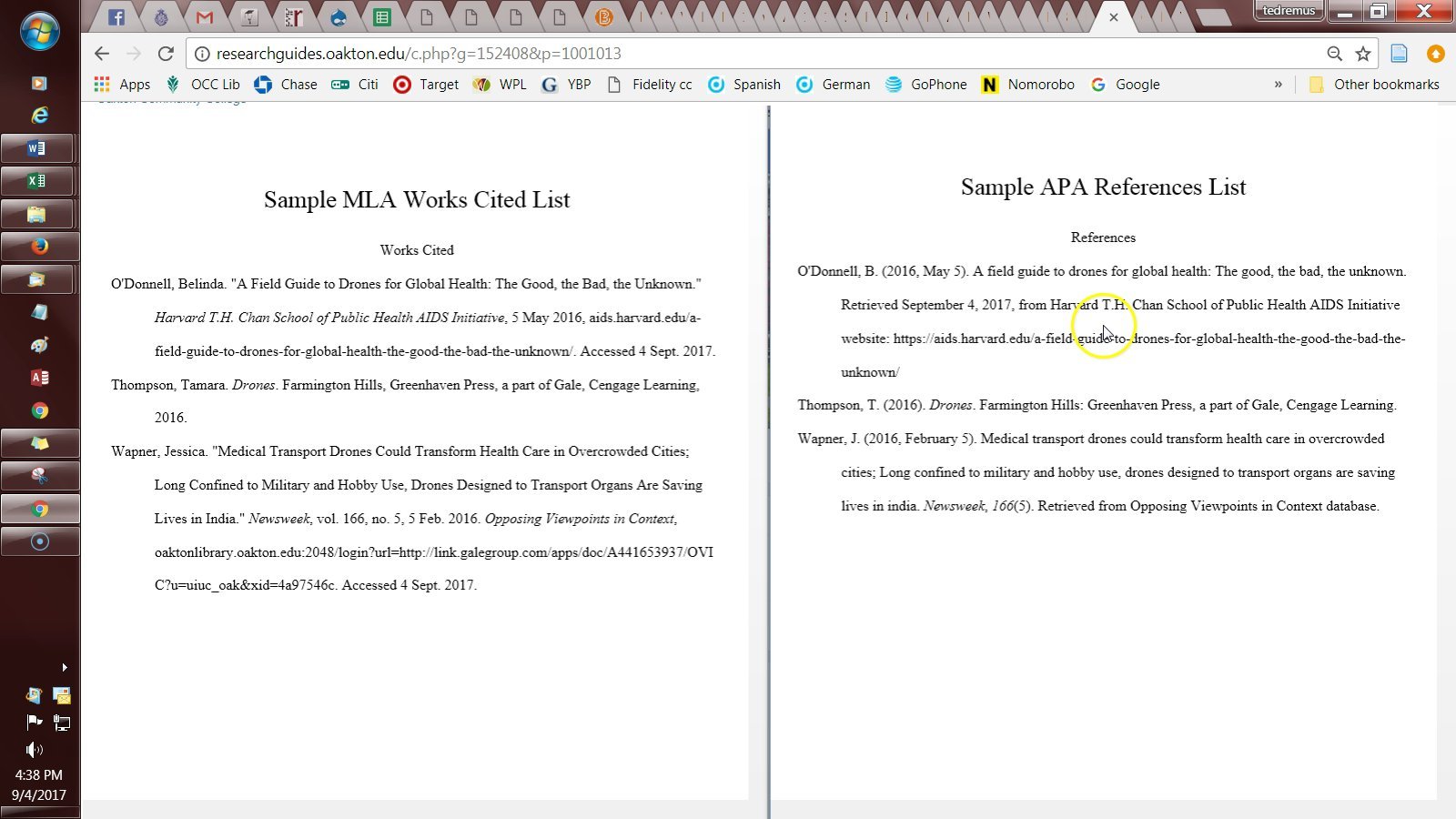Open Firefox from the taskbar
This screenshot has width=1456, height=819.
point(39,247)
